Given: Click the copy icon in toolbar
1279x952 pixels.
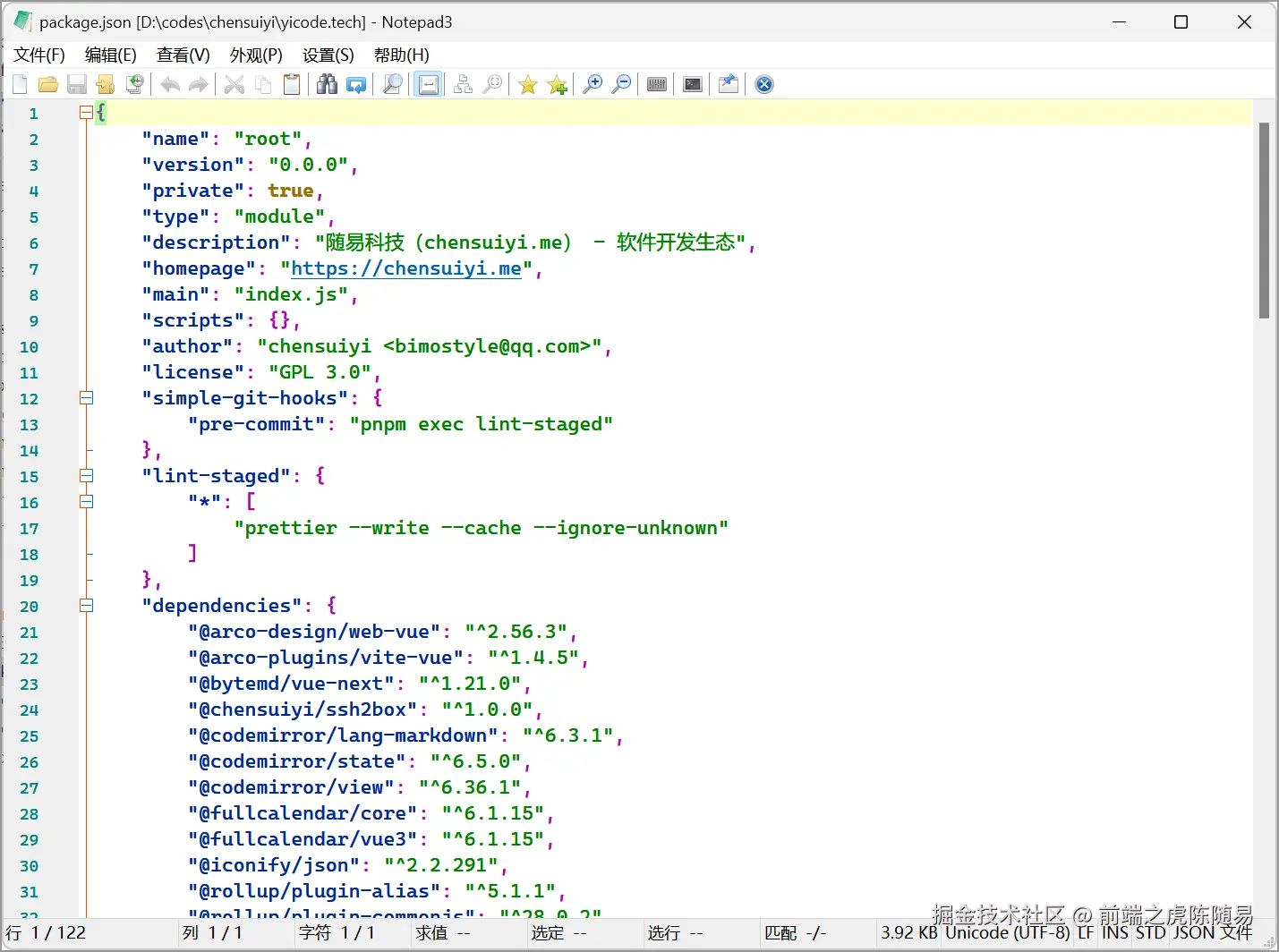Looking at the screenshot, I should pyautogui.click(x=263, y=84).
